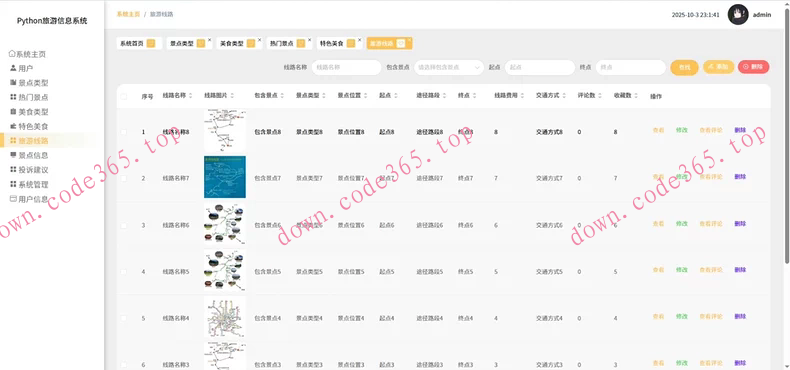Click the route image thumbnail of 线路名称4
The height and width of the screenshot is (370, 790).
pos(225,318)
